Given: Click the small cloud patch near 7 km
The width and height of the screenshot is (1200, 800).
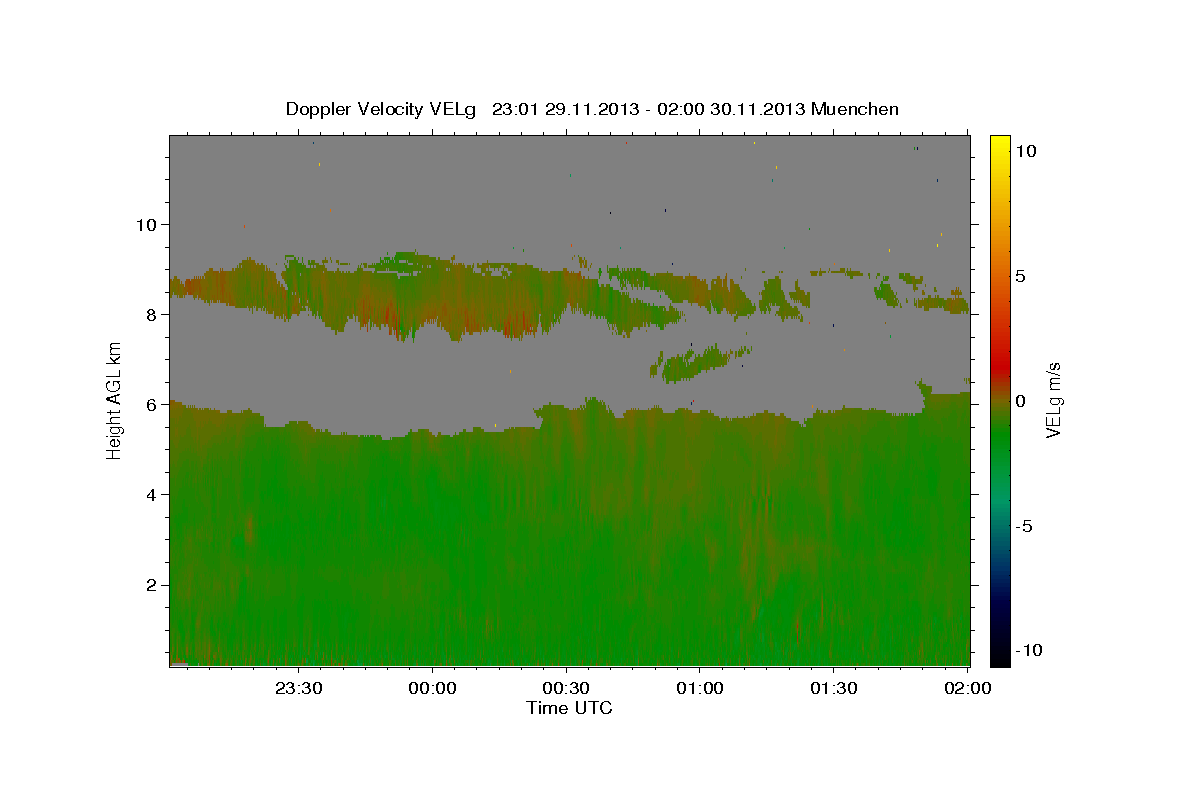Looking at the screenshot, I should coord(701,362).
